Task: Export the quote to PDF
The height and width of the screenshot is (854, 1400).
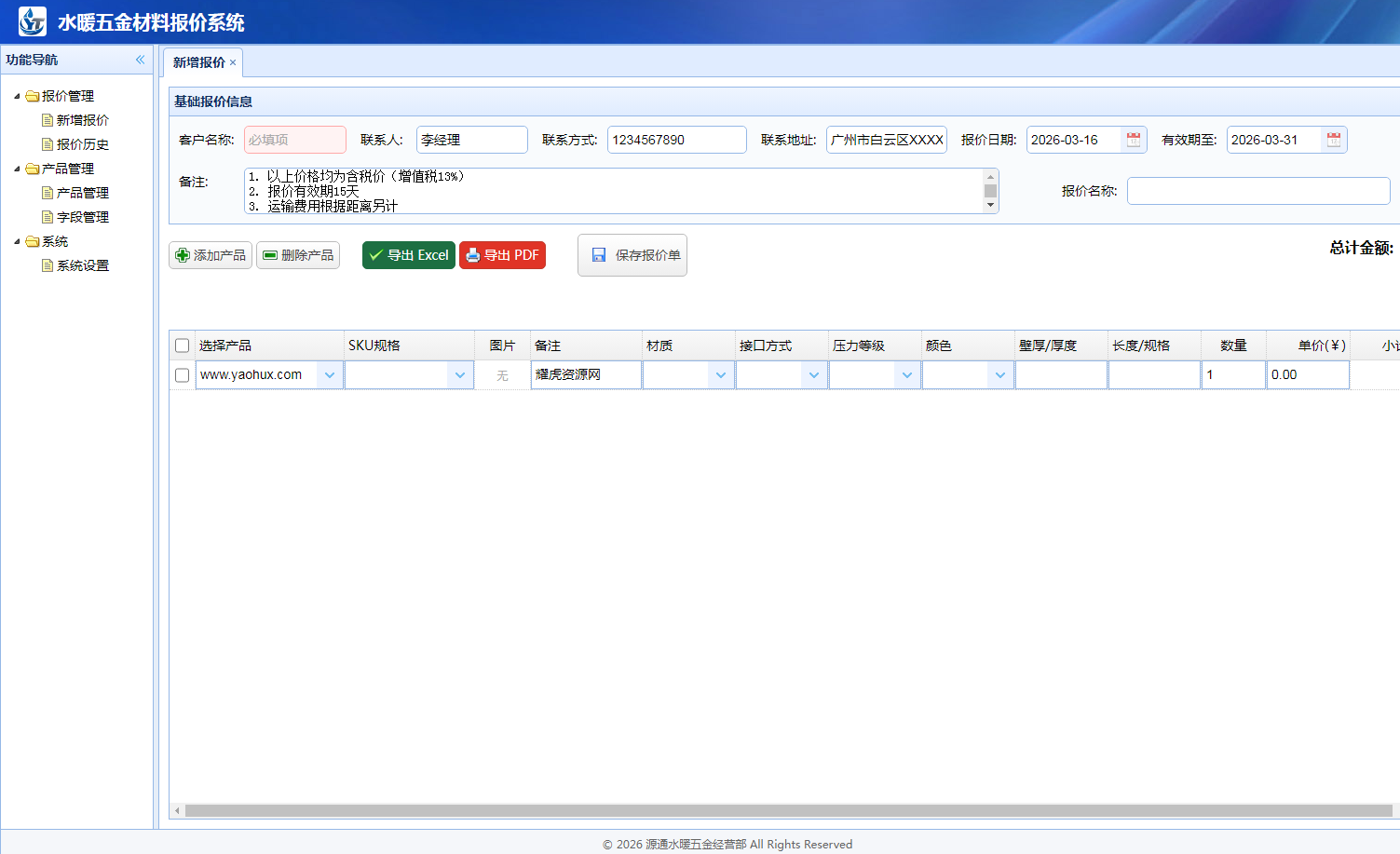Action: (502, 255)
